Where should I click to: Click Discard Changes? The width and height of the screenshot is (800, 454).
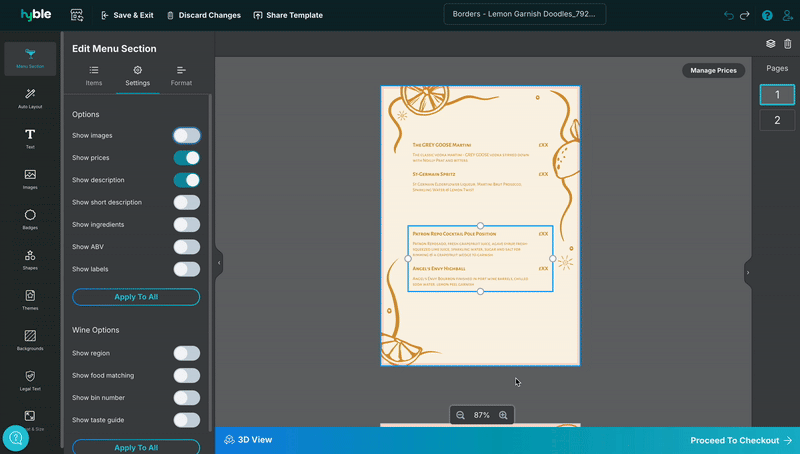[x=204, y=15]
